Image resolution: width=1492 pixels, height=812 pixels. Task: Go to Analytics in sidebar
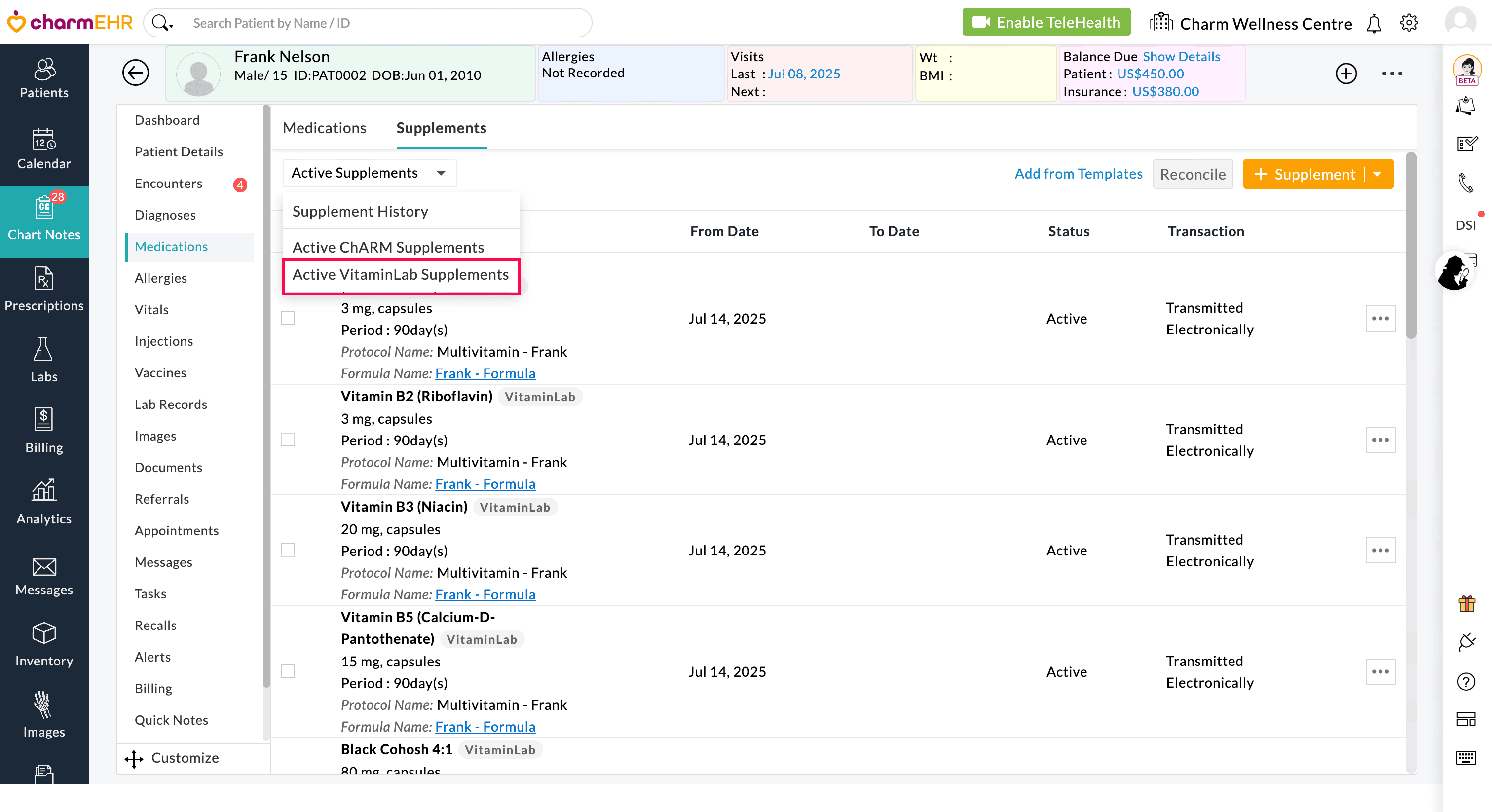(x=44, y=502)
